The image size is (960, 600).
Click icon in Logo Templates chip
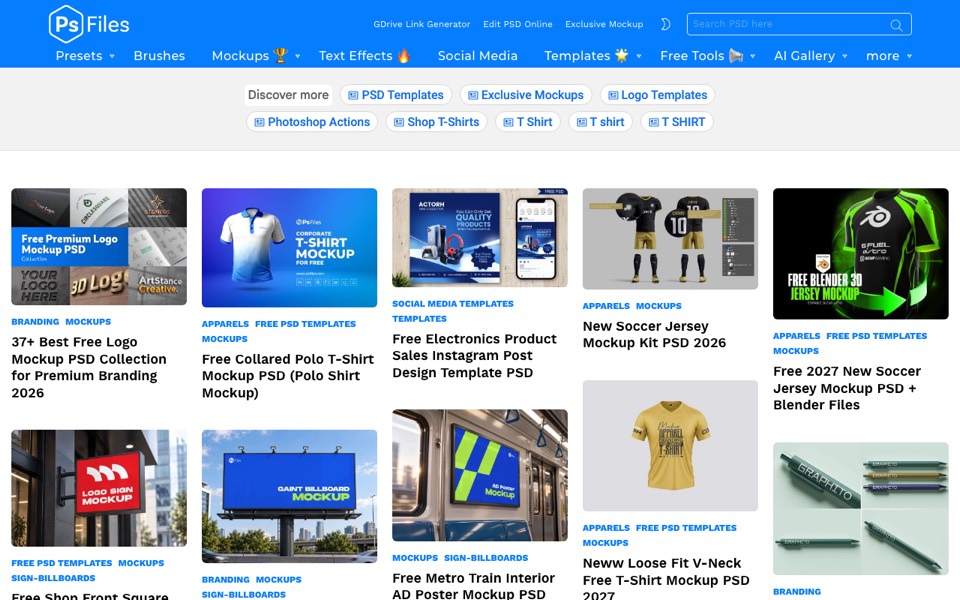(613, 96)
